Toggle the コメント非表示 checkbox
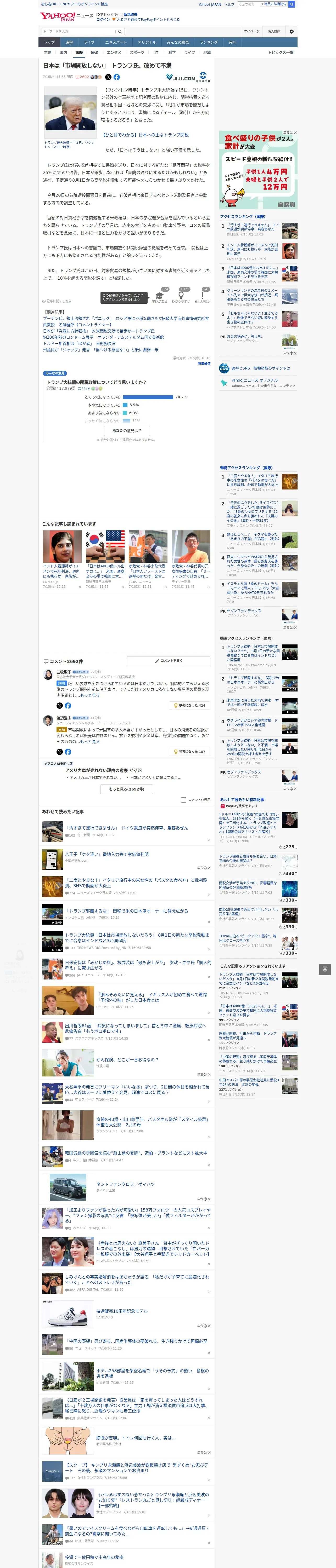Viewport: 336px width, 1568px height. click(183, 800)
